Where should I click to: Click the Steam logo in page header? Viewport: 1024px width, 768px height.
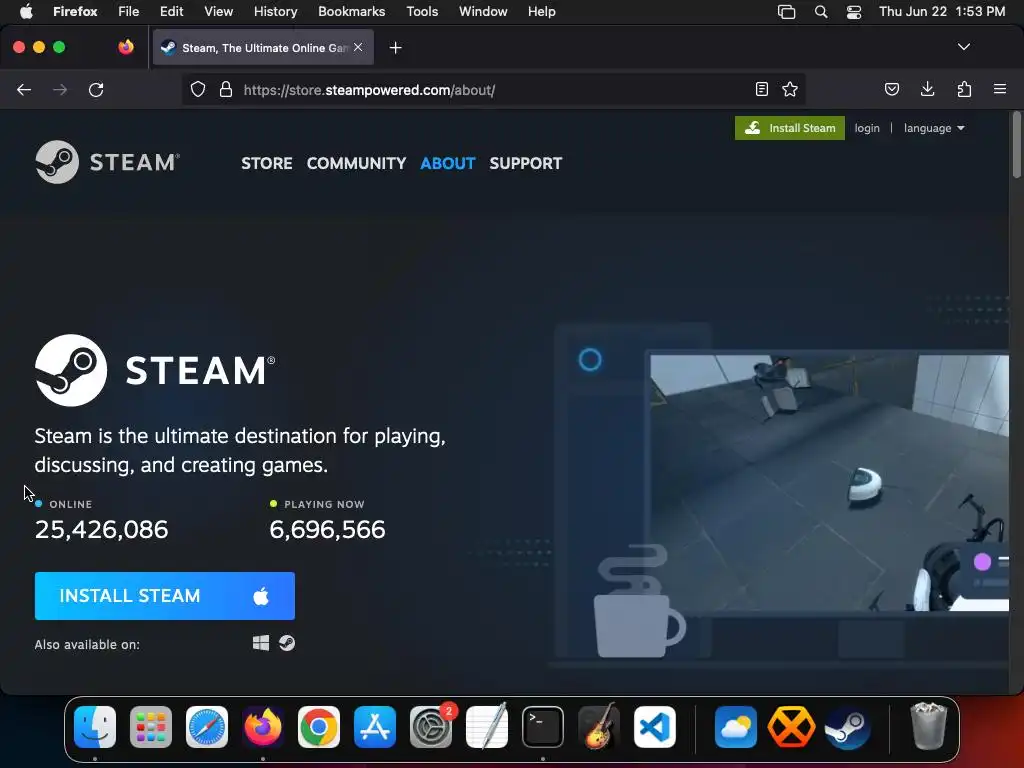pyautogui.click(x=108, y=162)
